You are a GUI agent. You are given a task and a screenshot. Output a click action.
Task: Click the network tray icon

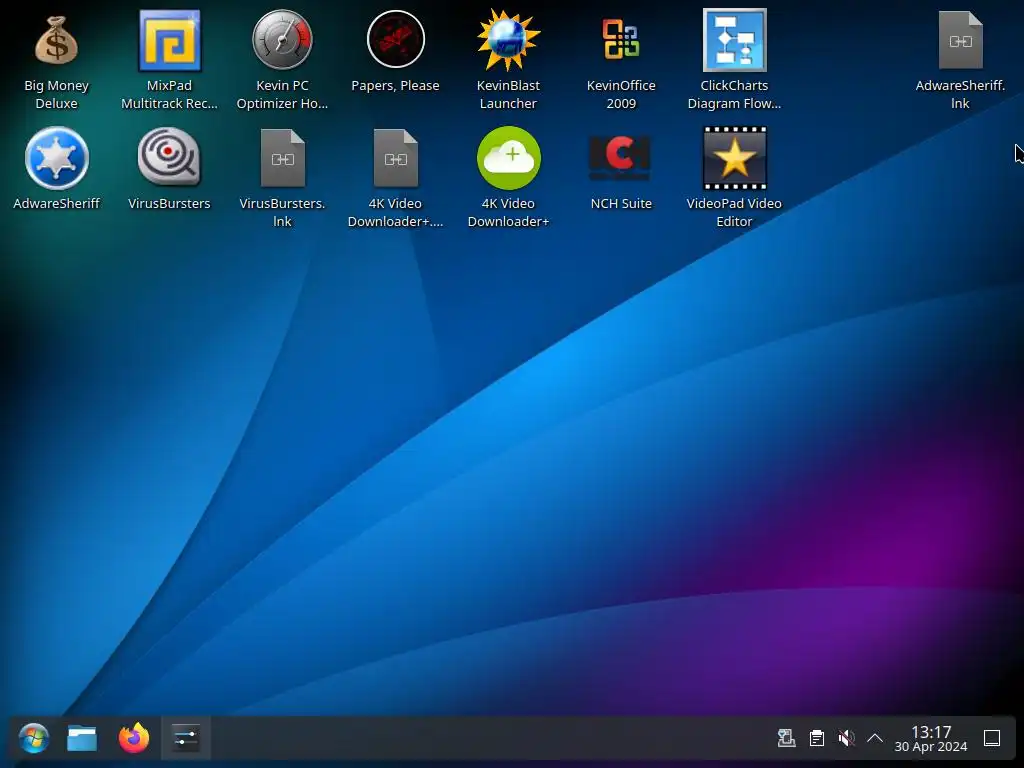click(786, 739)
